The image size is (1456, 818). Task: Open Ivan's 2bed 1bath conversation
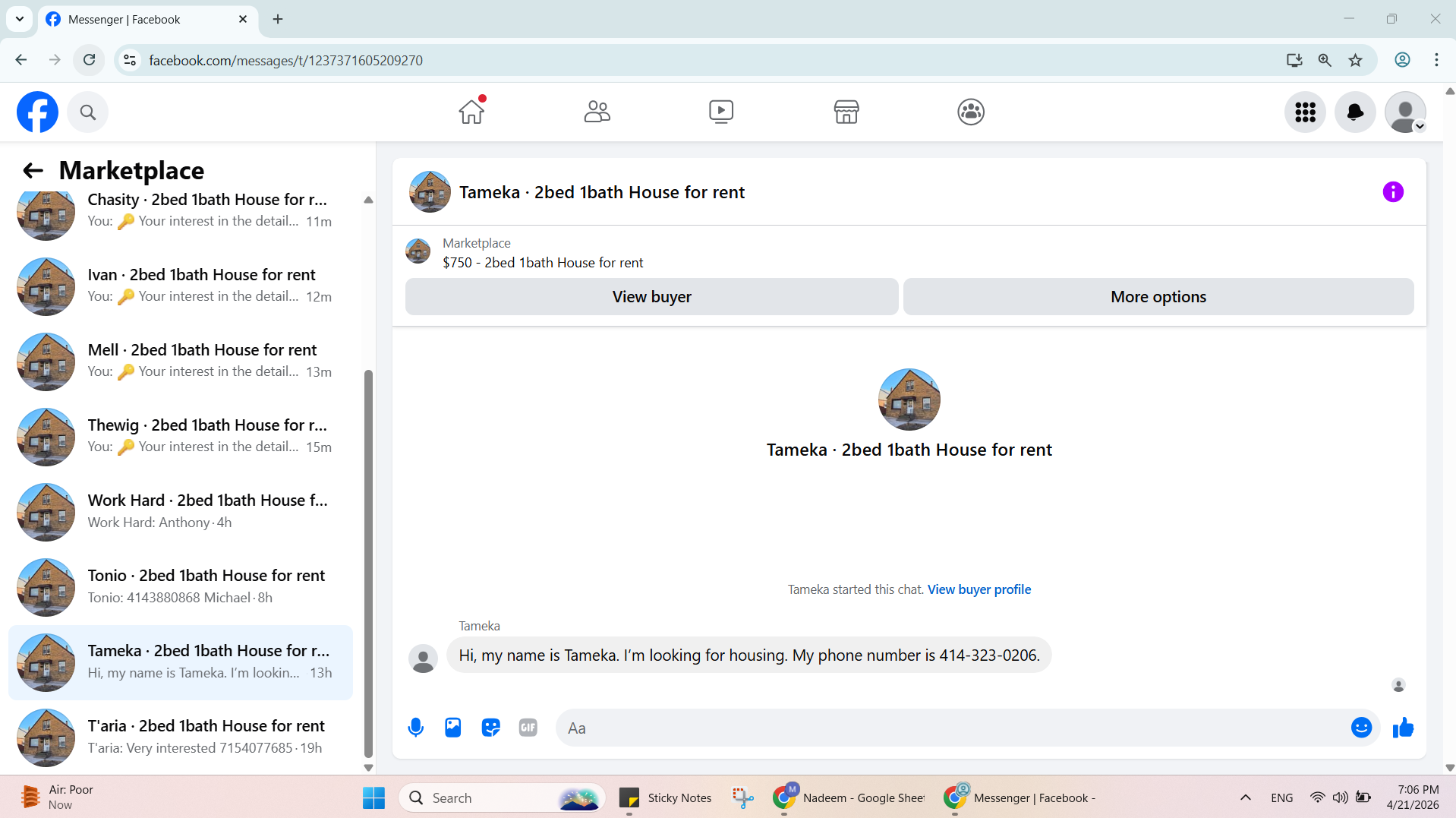[x=181, y=286]
